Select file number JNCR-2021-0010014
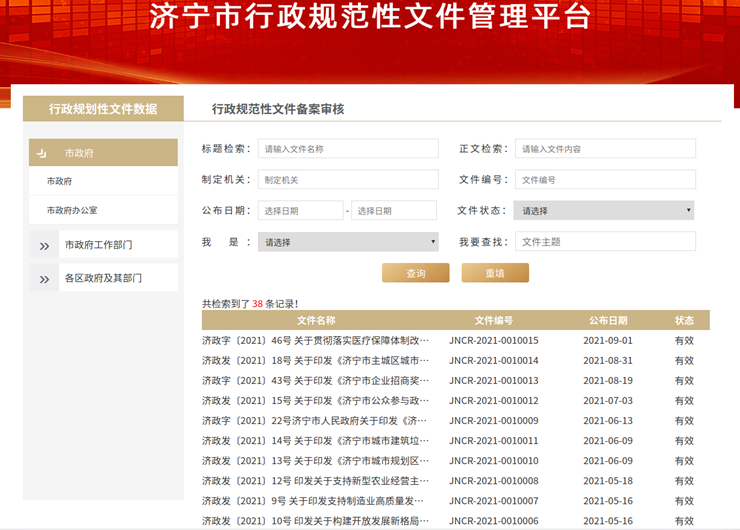The width and height of the screenshot is (740, 530). click(494, 361)
